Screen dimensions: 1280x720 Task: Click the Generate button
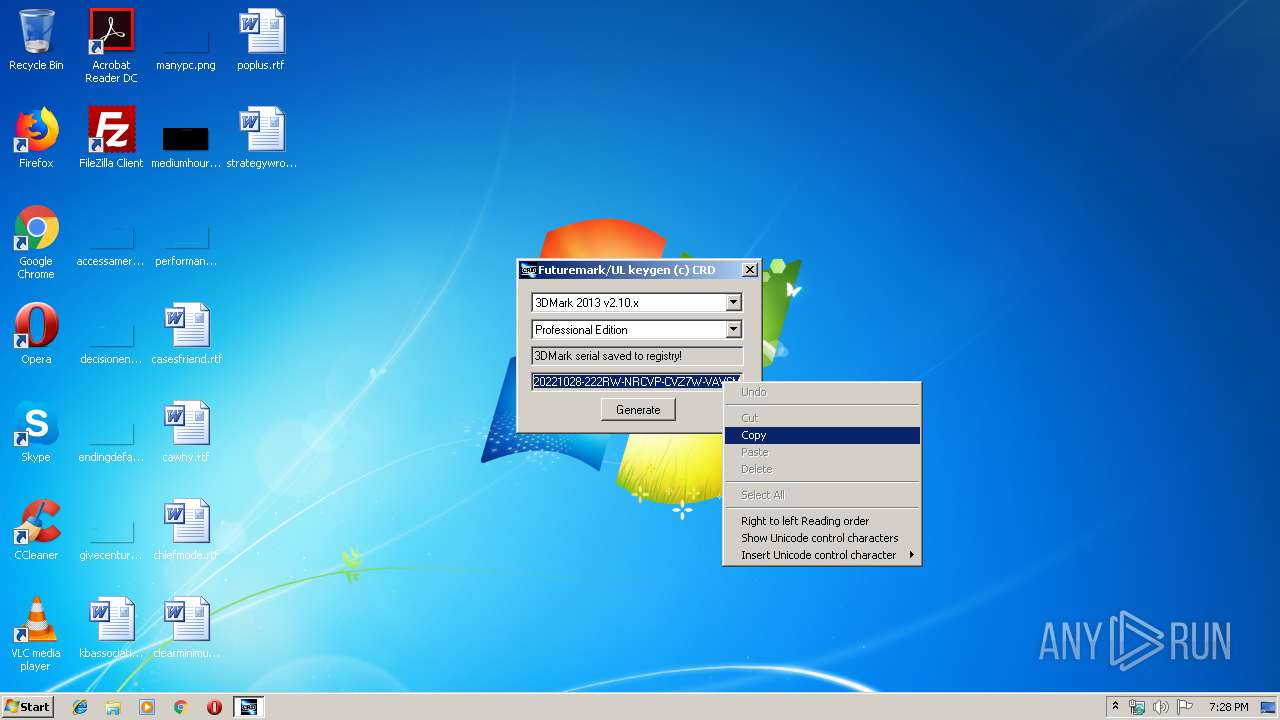tap(638, 409)
